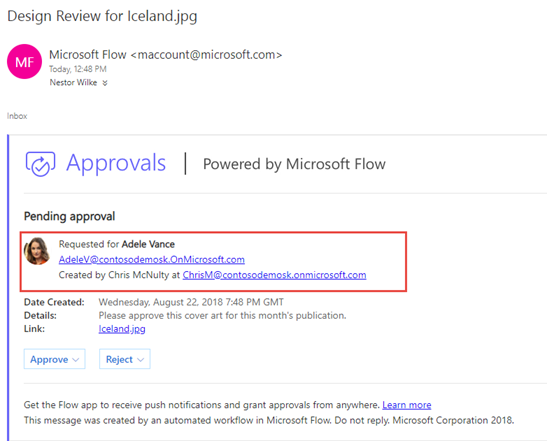Screen dimensions: 547x441
Task: Click the Today, 12:48 PM timestamp
Action: 78,69
